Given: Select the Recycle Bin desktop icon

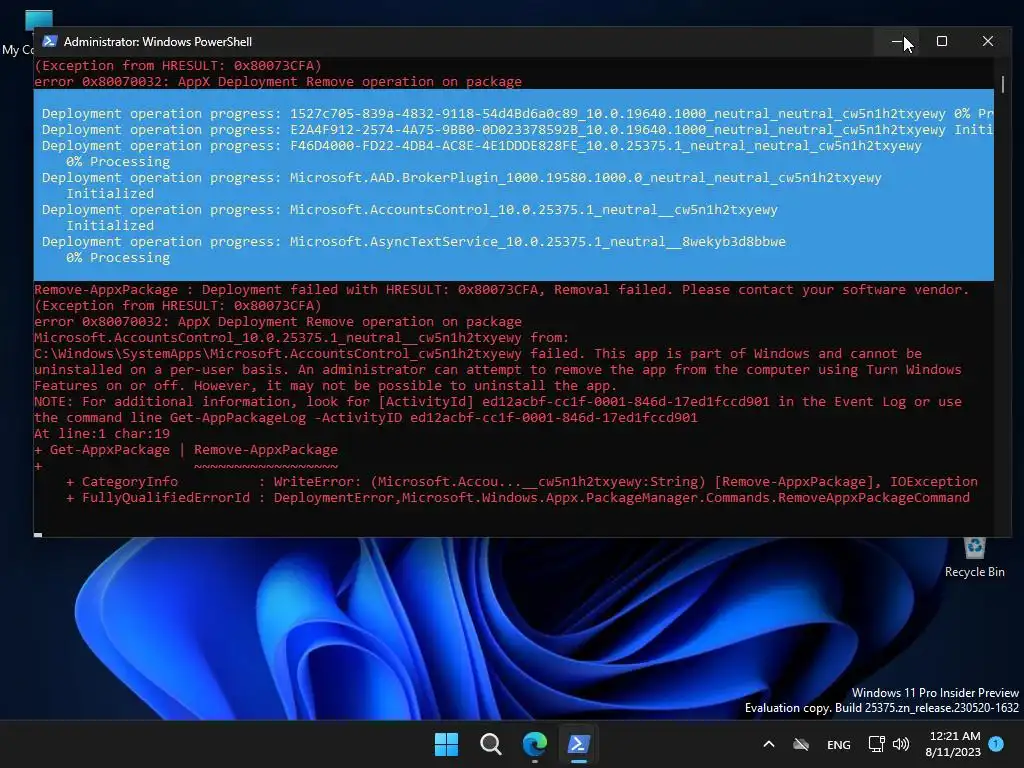Looking at the screenshot, I should [x=974, y=557].
